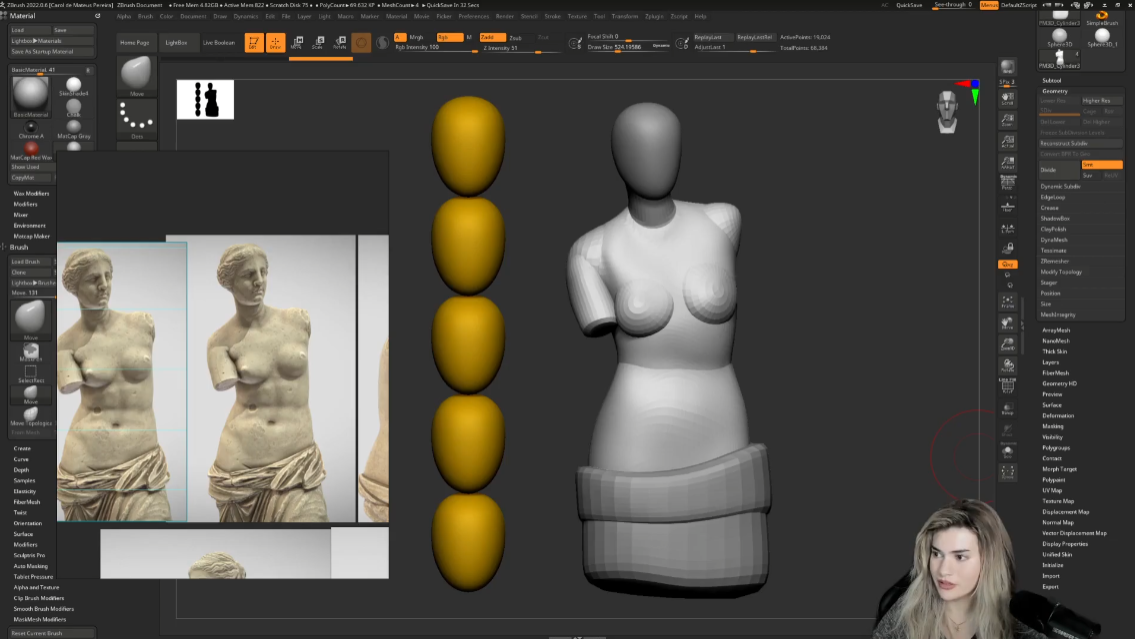1135x639 pixels.
Task: Select the SkinShade4 material sphere
Action: pos(73,86)
